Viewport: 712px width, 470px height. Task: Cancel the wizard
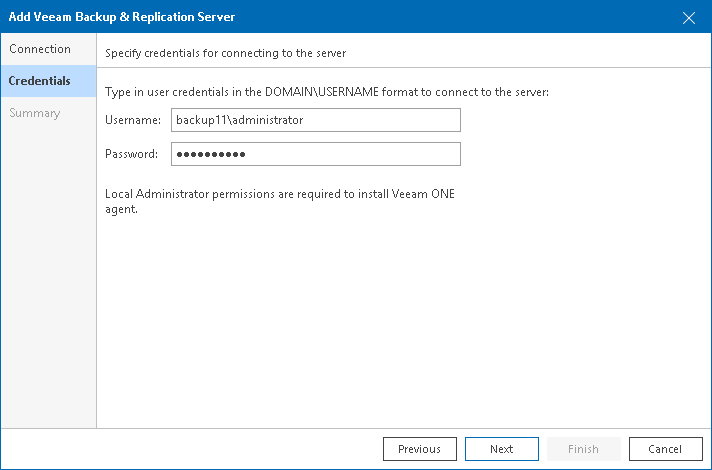coord(665,449)
